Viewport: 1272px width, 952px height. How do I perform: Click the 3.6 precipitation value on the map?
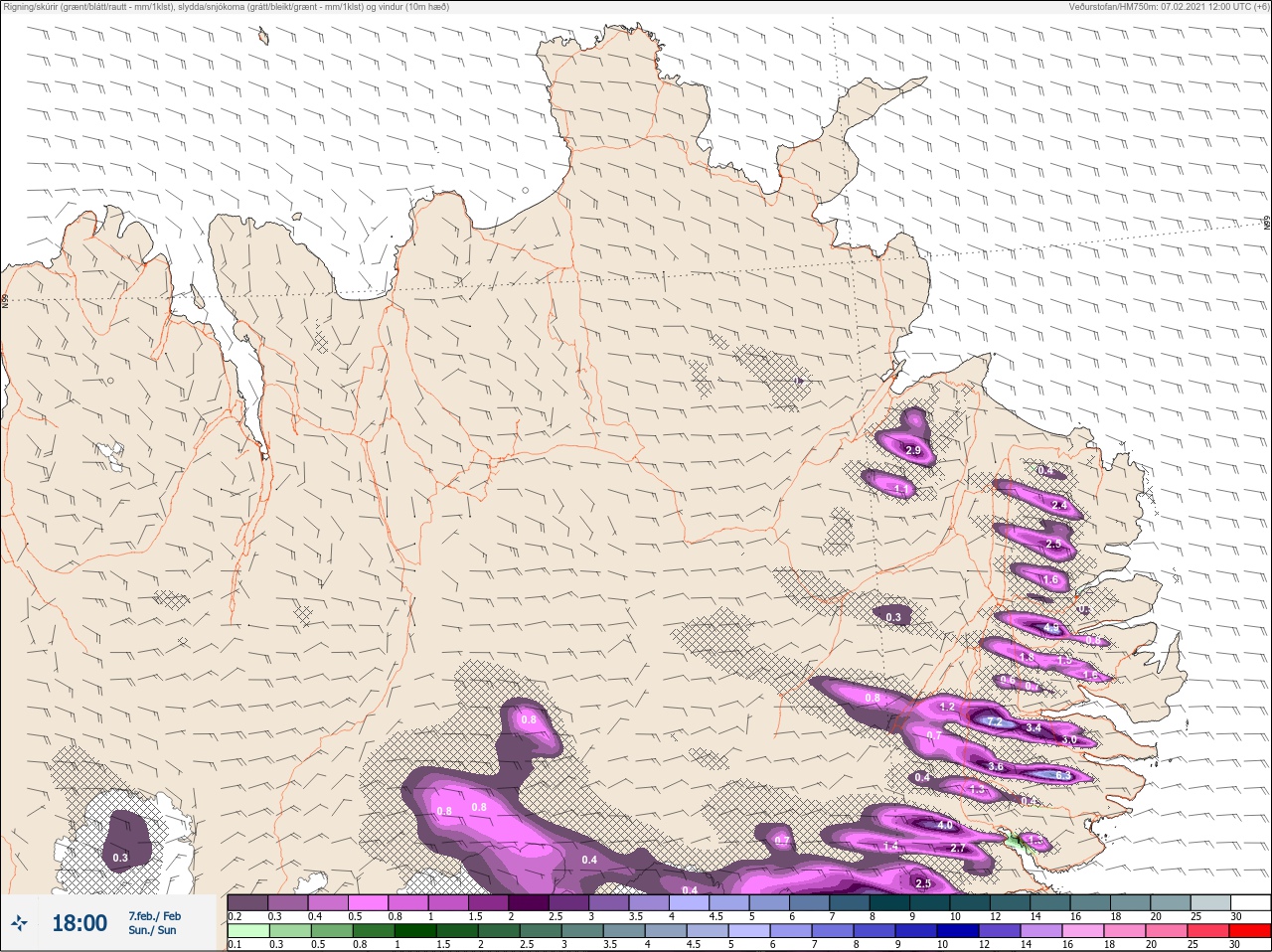[997, 767]
